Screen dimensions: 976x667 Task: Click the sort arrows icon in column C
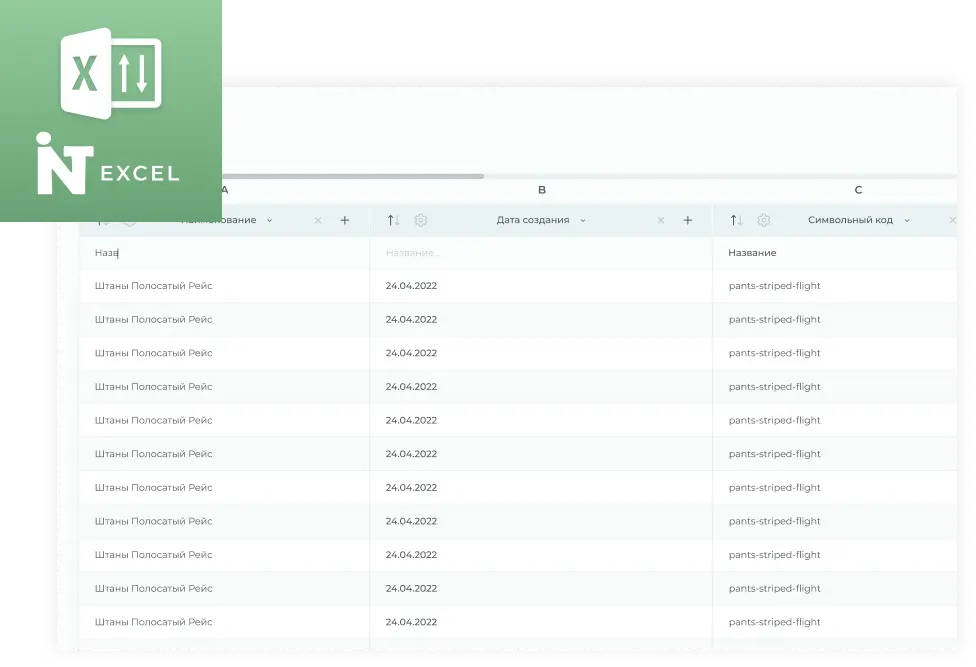[737, 220]
